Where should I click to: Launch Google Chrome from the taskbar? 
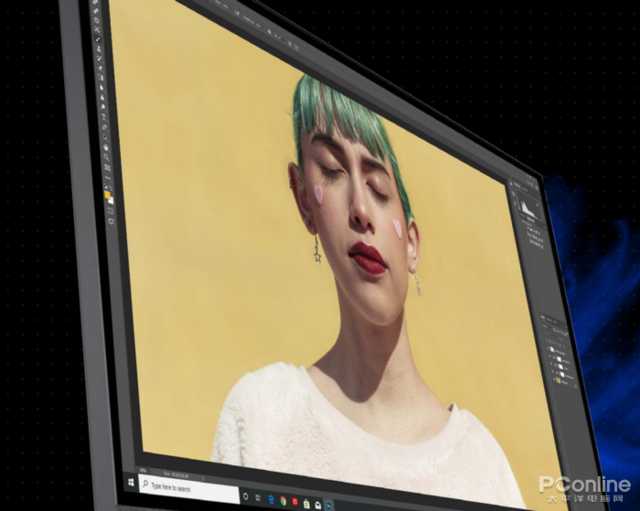coord(282,501)
